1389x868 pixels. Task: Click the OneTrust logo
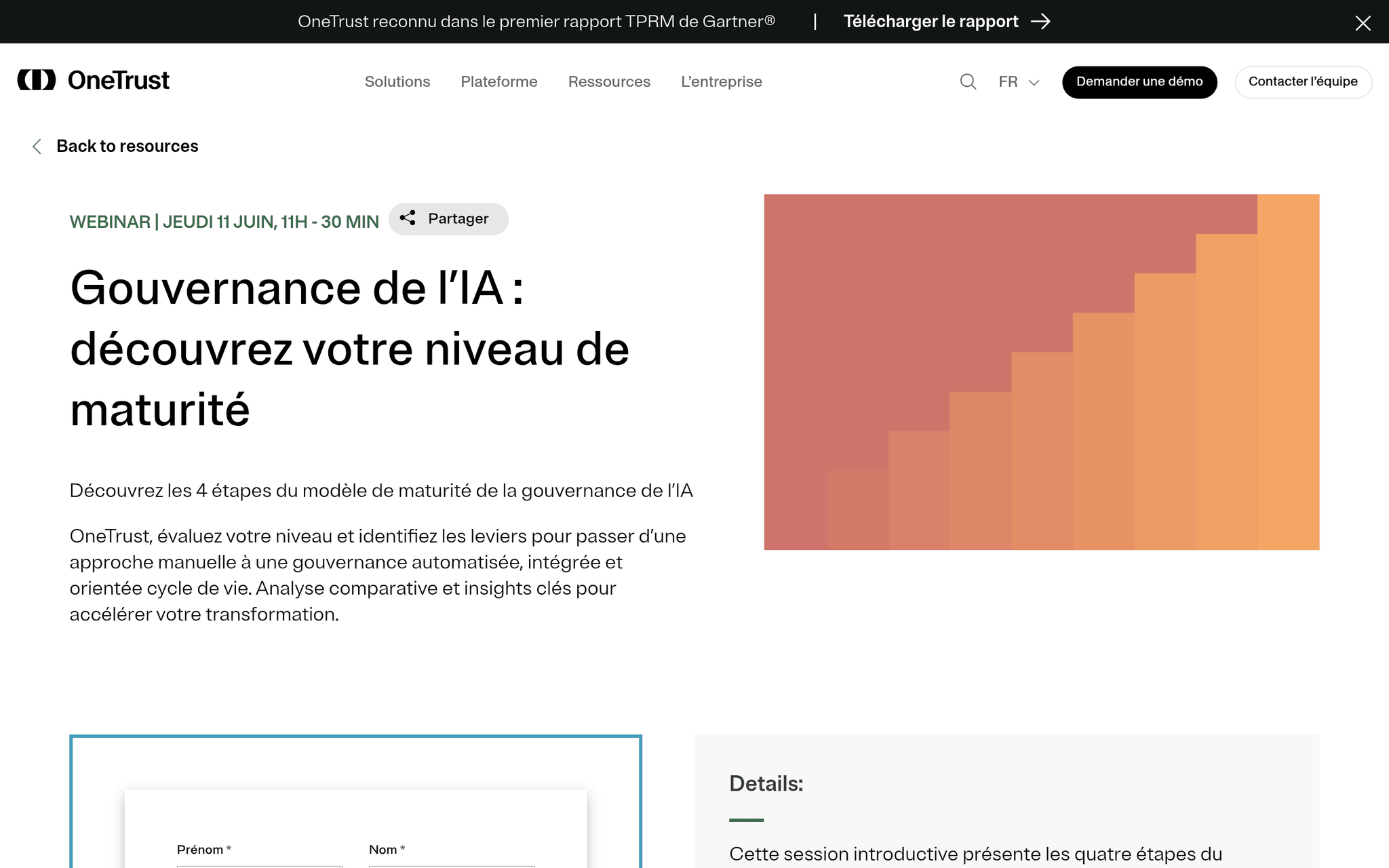pyautogui.click(x=93, y=80)
